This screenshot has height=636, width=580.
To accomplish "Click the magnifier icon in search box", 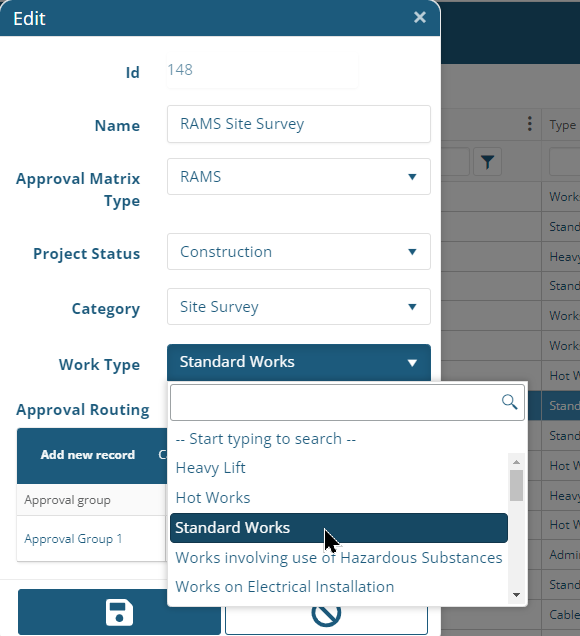I will pos(509,402).
